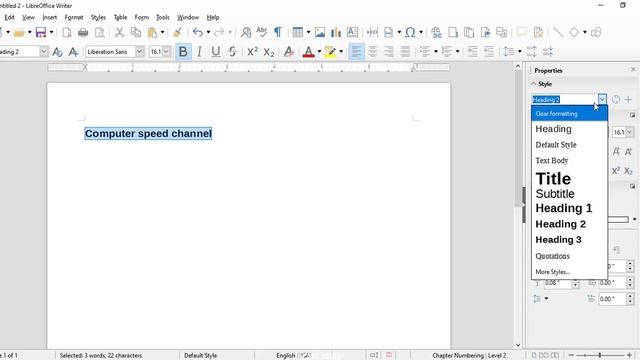Toggle Center alignment button
The width and height of the screenshot is (640, 360).
coord(373,52)
